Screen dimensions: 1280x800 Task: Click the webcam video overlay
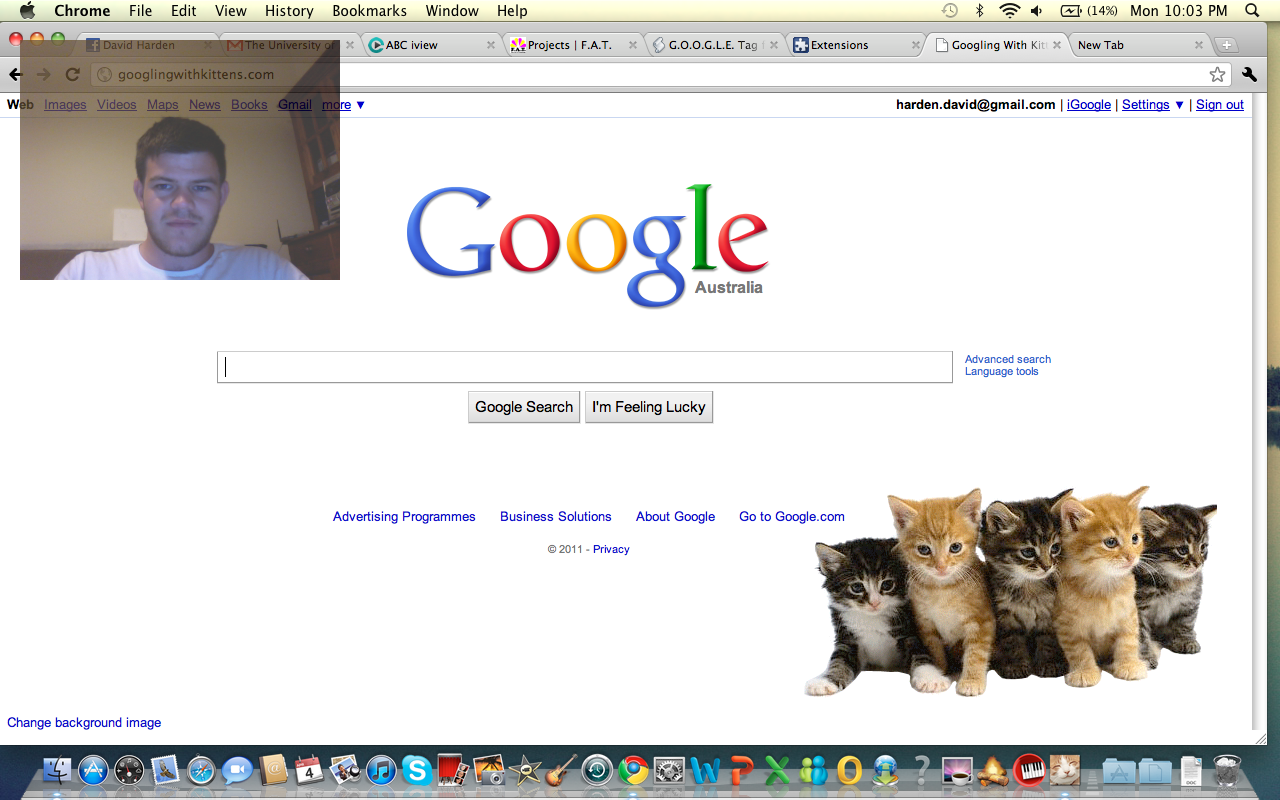[x=180, y=160]
